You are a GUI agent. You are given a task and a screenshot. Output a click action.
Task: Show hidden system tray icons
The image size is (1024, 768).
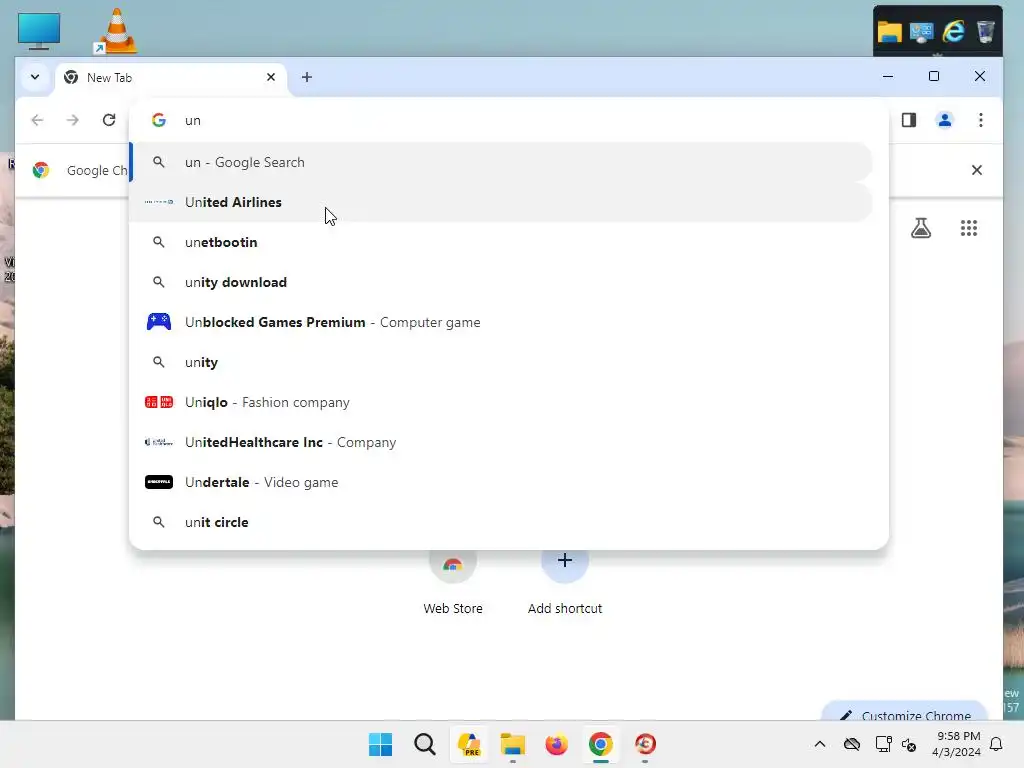coord(820,744)
